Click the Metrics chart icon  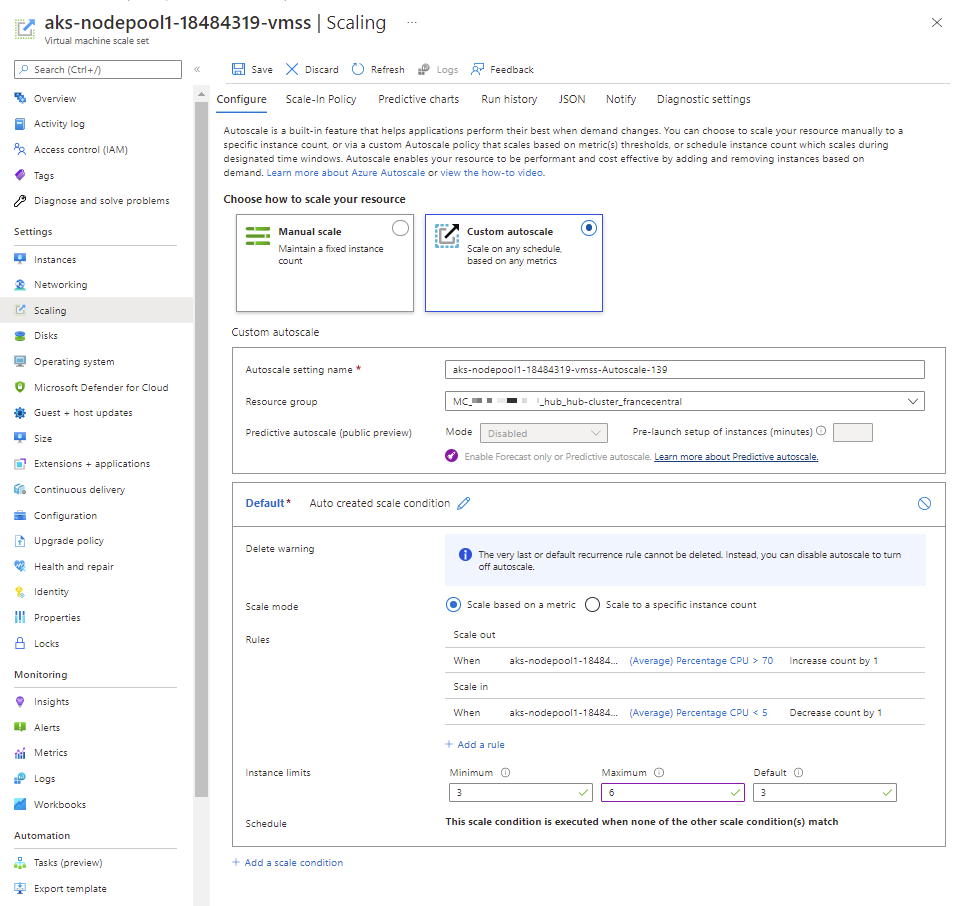click(x=20, y=753)
